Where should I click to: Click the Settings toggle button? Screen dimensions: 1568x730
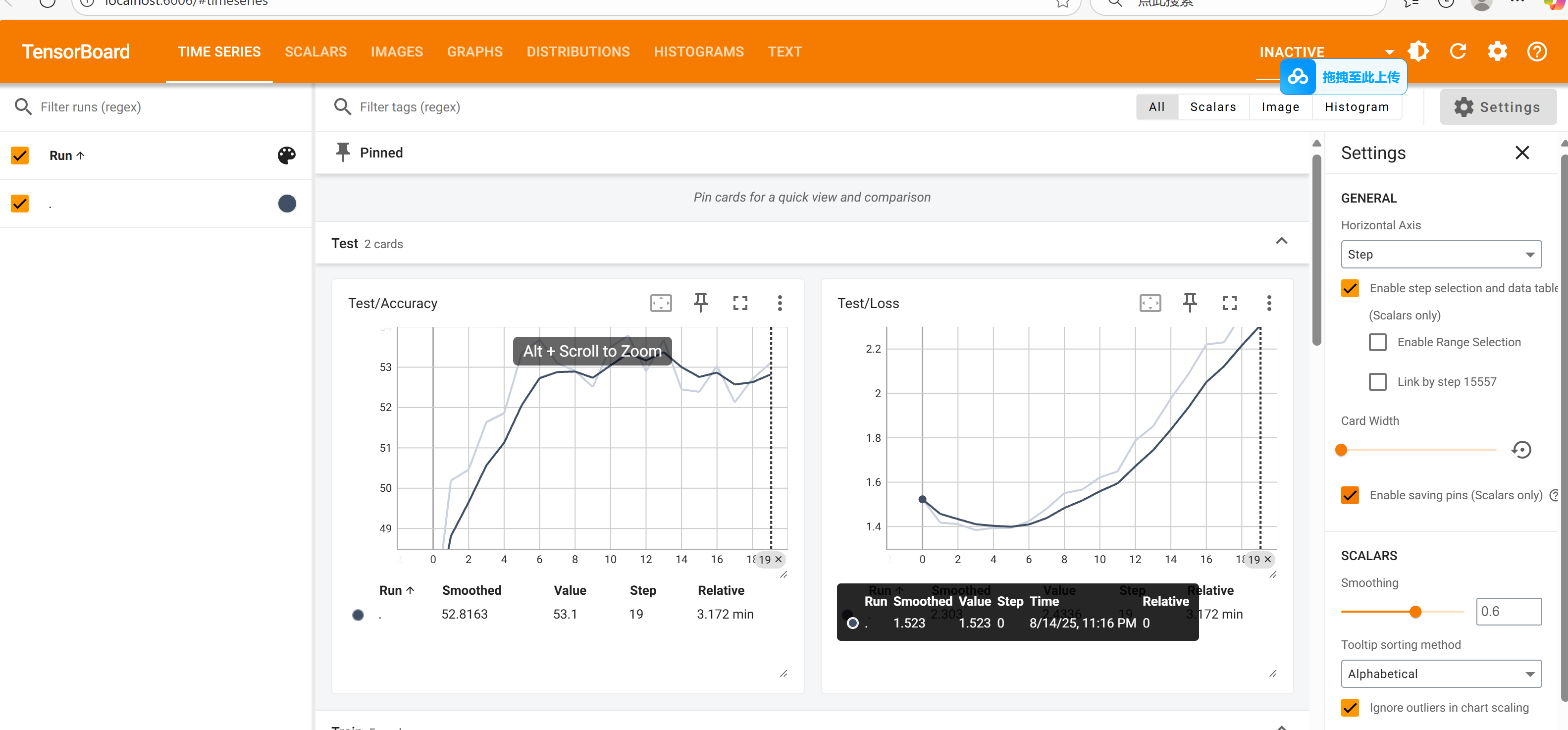pyautogui.click(x=1498, y=107)
